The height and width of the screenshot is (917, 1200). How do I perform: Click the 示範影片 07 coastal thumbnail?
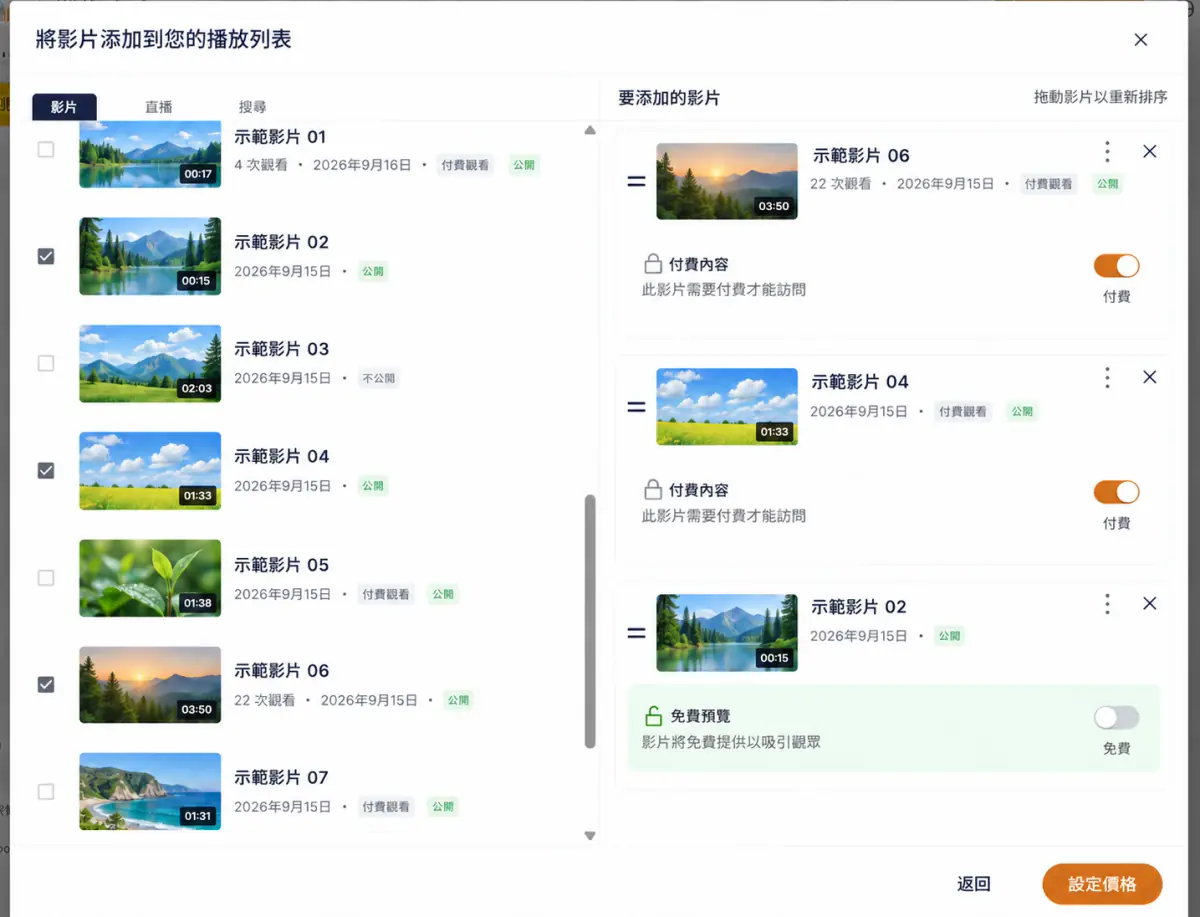[150, 792]
